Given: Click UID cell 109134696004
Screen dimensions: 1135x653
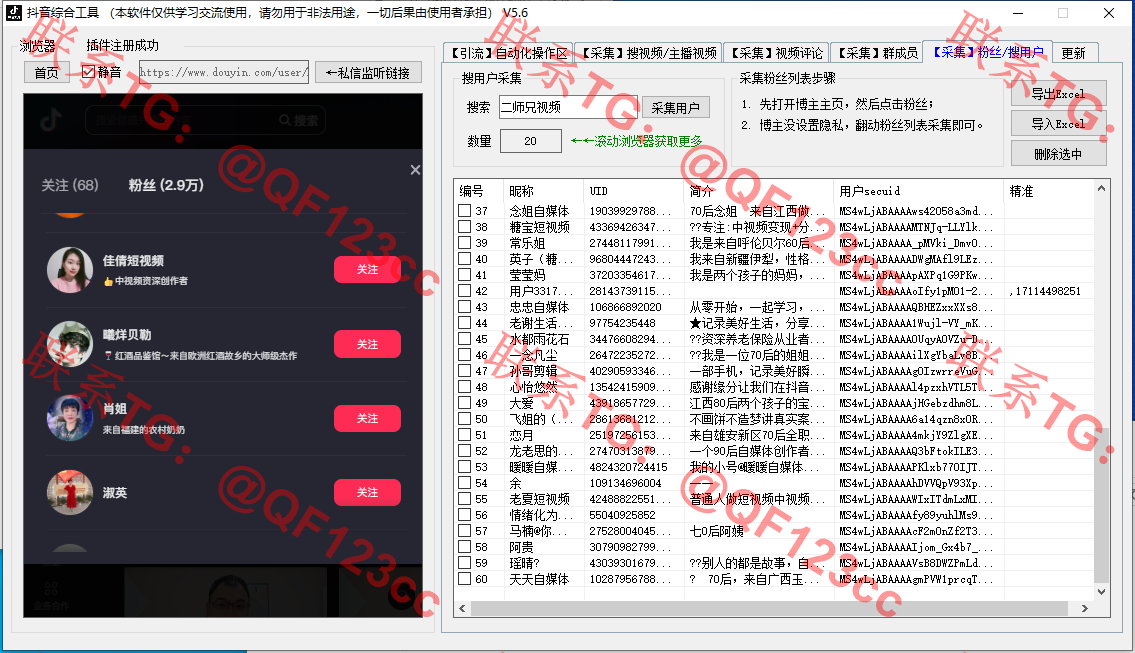Looking at the screenshot, I should pyautogui.click(x=625, y=483).
